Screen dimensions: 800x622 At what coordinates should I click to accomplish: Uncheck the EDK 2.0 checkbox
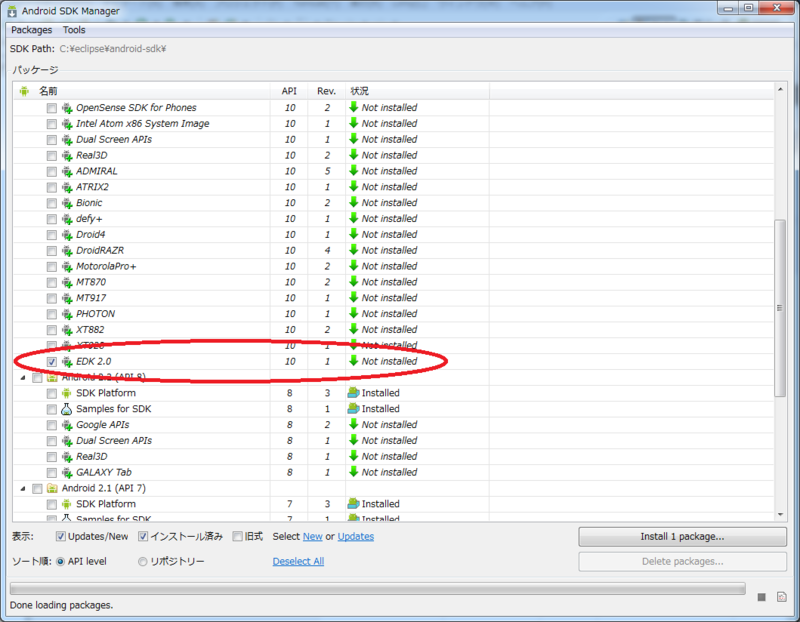point(52,362)
